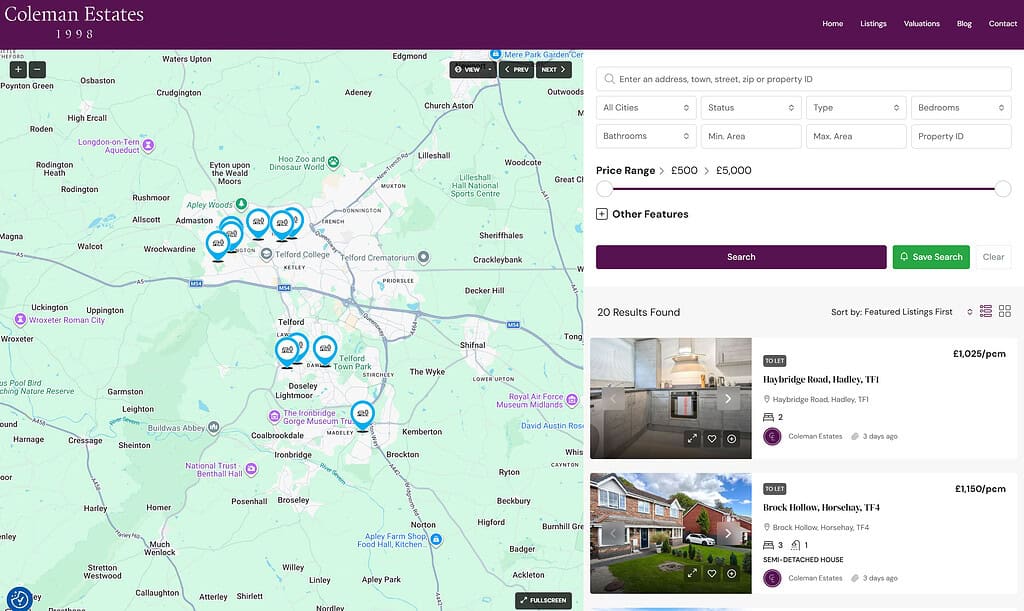Open the accessibility widget icon
Screen dimensions: 1024x611
tap(19, 599)
